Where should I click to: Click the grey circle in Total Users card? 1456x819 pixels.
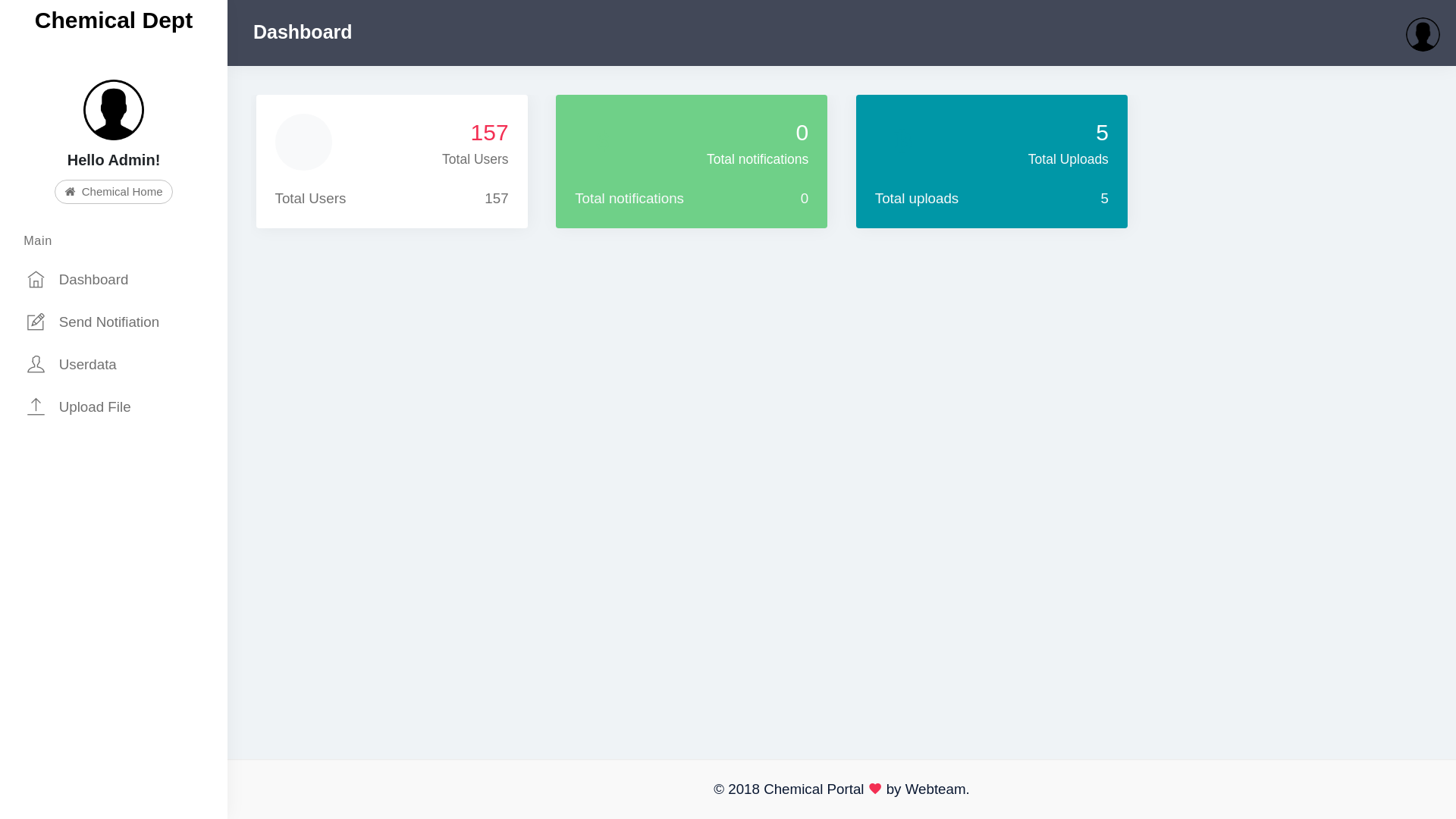point(303,143)
